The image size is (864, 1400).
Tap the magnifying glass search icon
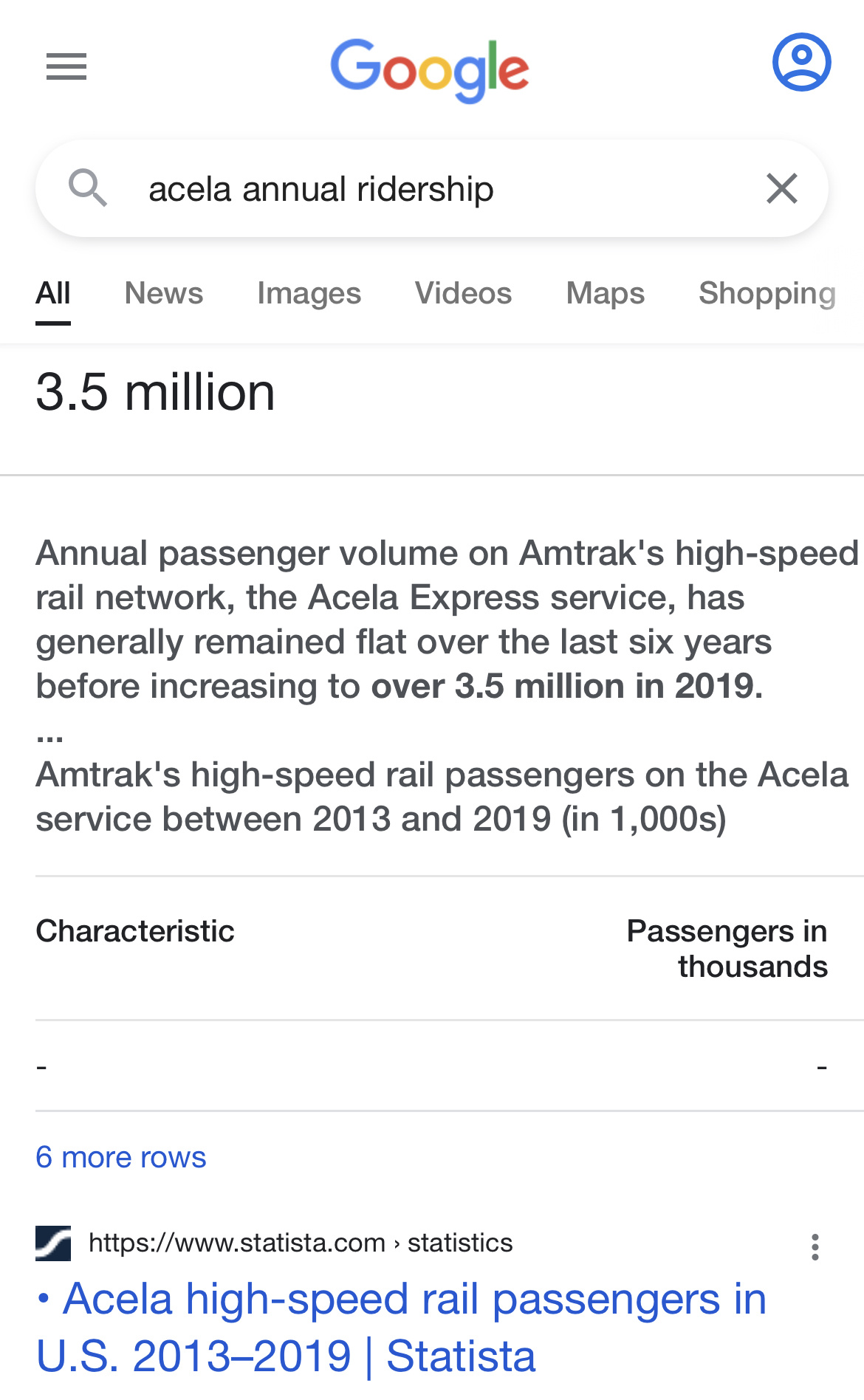coord(88,188)
